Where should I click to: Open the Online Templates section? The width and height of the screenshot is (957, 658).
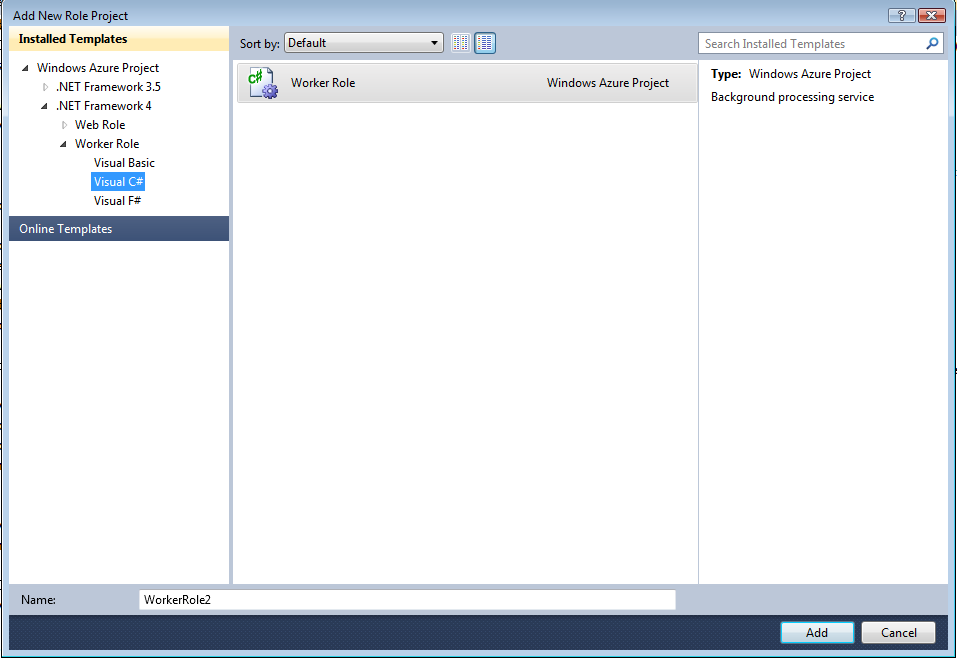pyautogui.click(x=119, y=229)
